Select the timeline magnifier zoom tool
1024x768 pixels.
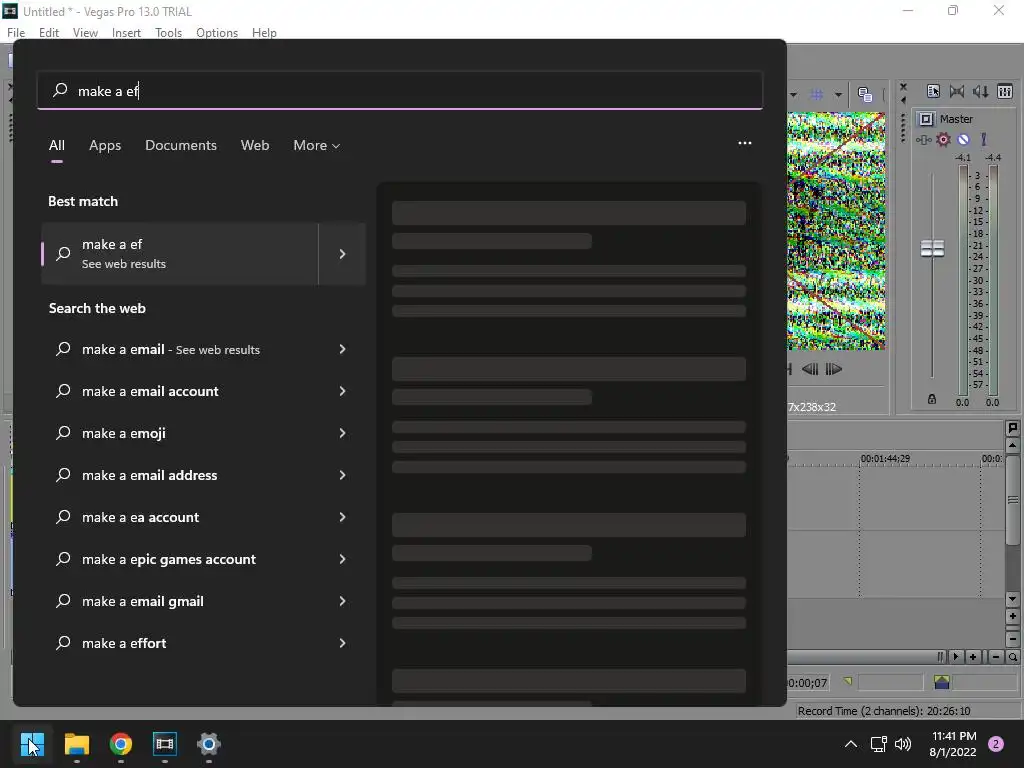[1012, 657]
